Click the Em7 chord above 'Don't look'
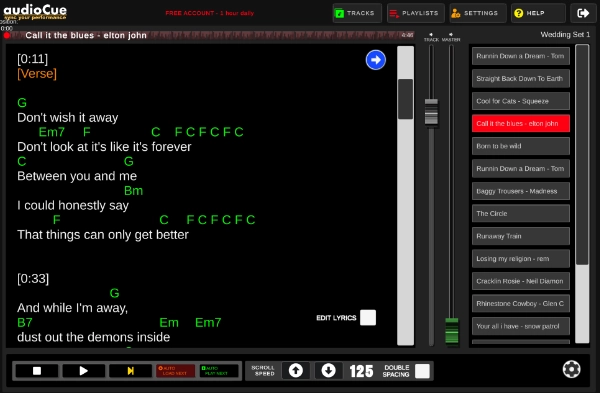Screen dimensions: 600x393 pos(52,132)
